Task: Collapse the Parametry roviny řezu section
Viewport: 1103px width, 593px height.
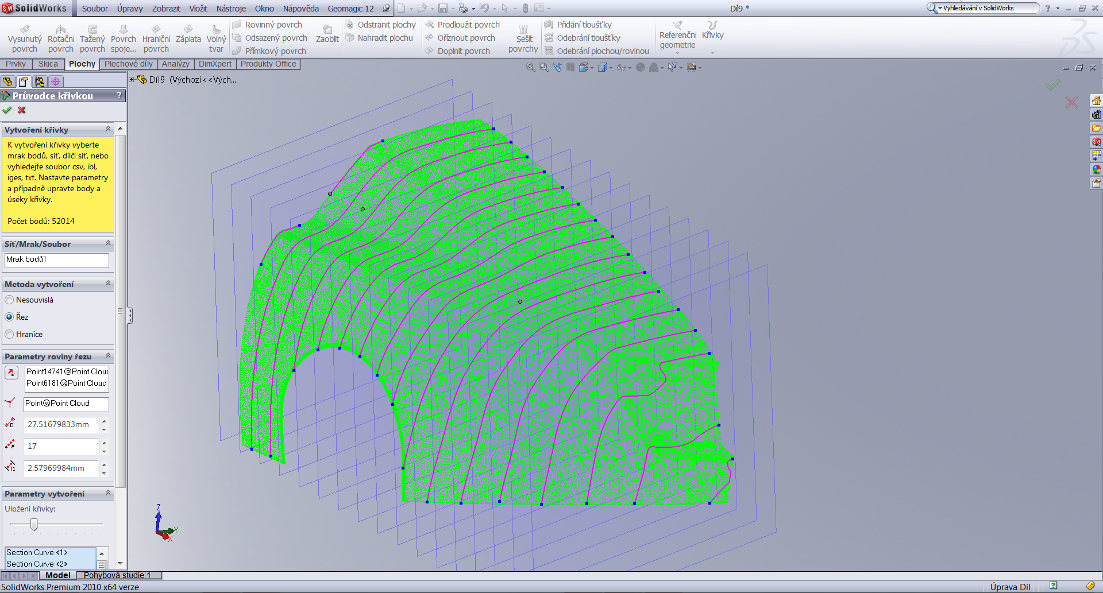Action: [x=108, y=357]
